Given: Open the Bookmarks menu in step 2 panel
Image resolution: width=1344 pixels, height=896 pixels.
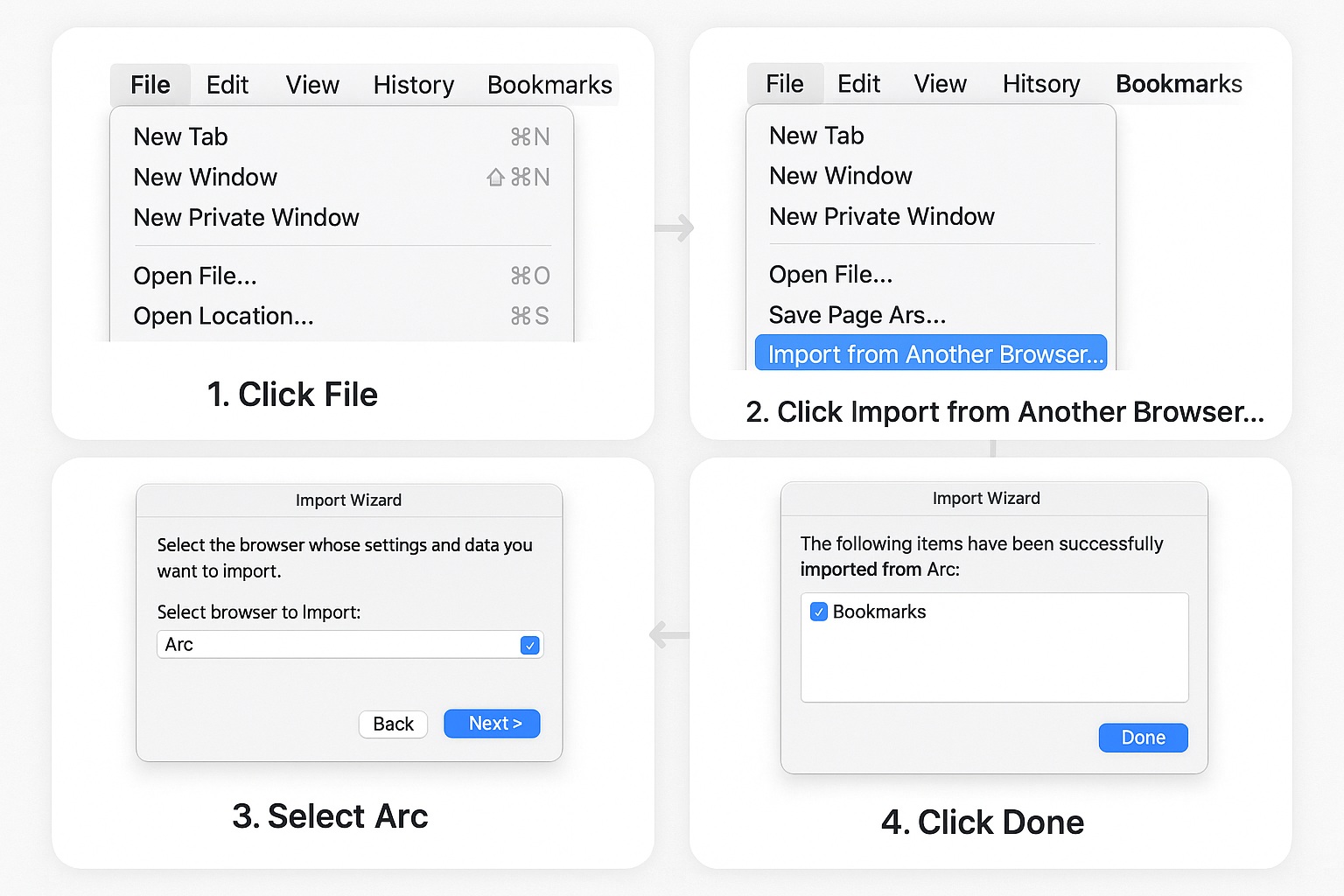Looking at the screenshot, I should tap(1179, 84).
